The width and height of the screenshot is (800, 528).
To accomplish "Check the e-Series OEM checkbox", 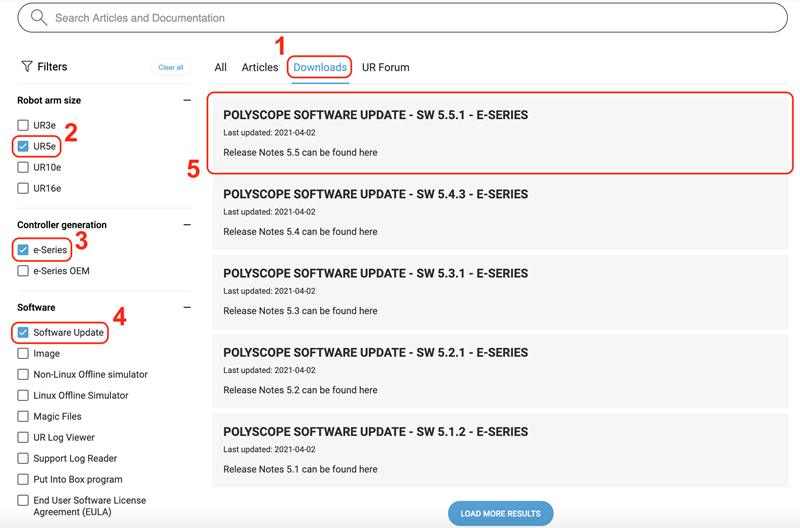I will (23, 271).
